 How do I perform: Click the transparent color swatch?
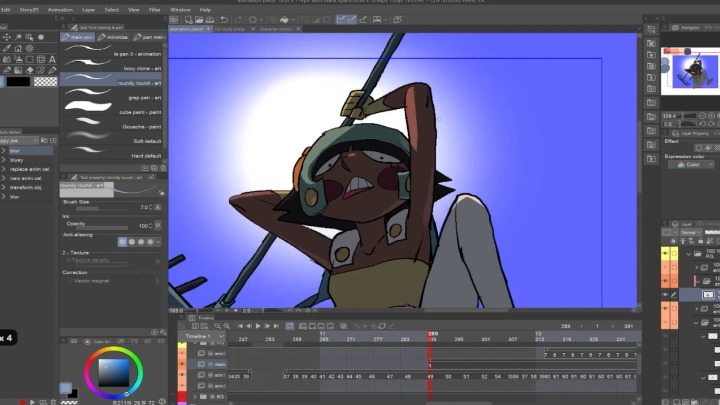coord(45,82)
